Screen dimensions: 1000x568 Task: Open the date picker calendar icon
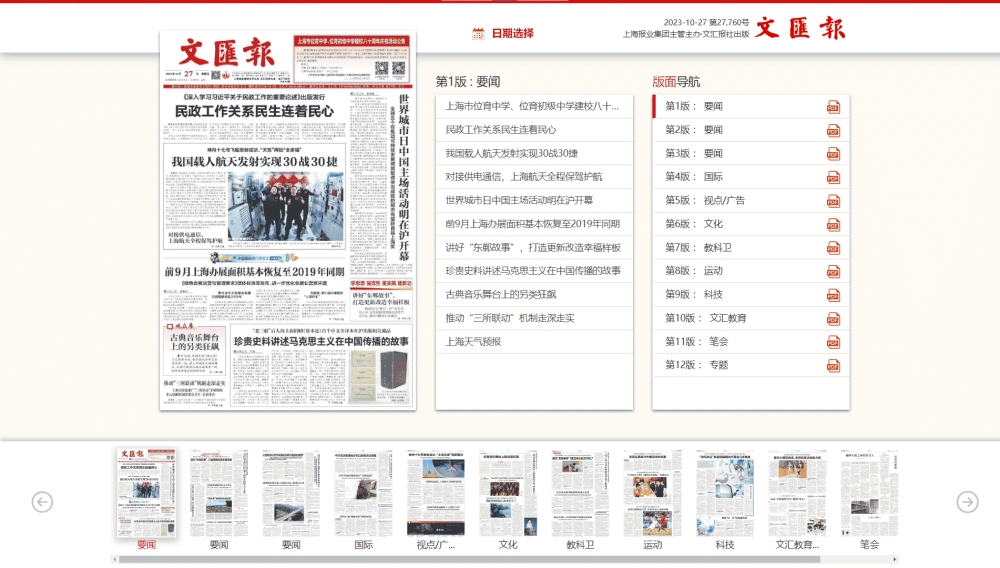click(x=478, y=34)
